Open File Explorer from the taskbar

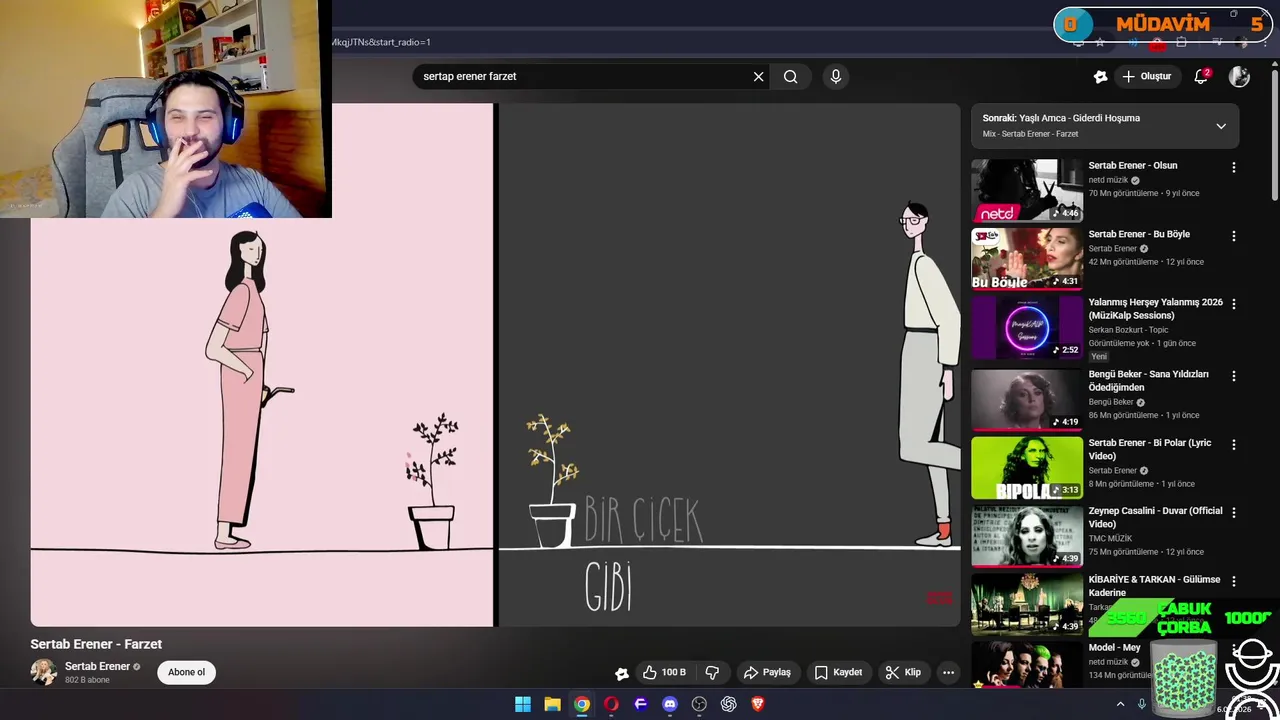click(x=552, y=704)
